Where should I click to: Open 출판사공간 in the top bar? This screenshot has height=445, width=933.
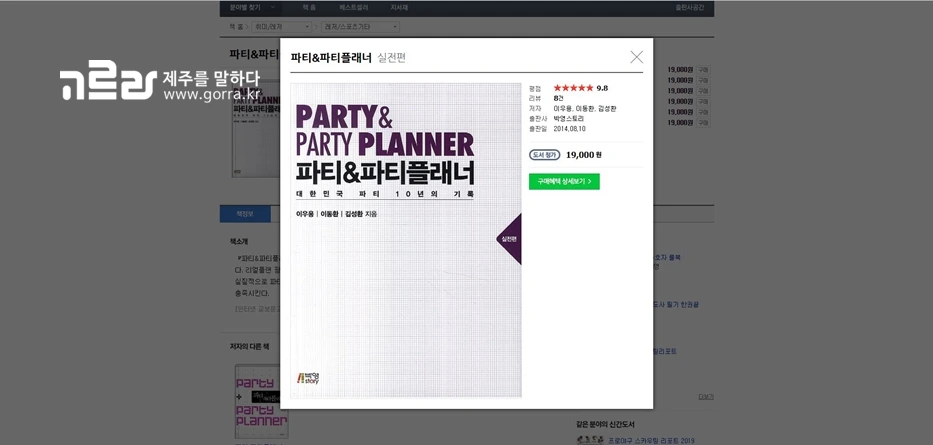coord(689,8)
